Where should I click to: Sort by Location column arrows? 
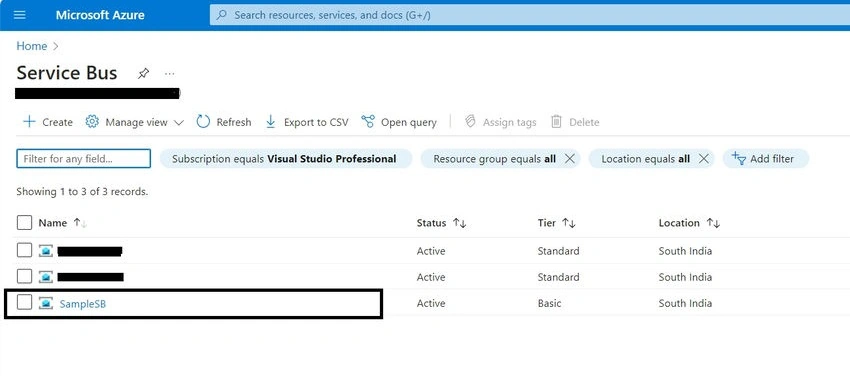click(x=713, y=223)
